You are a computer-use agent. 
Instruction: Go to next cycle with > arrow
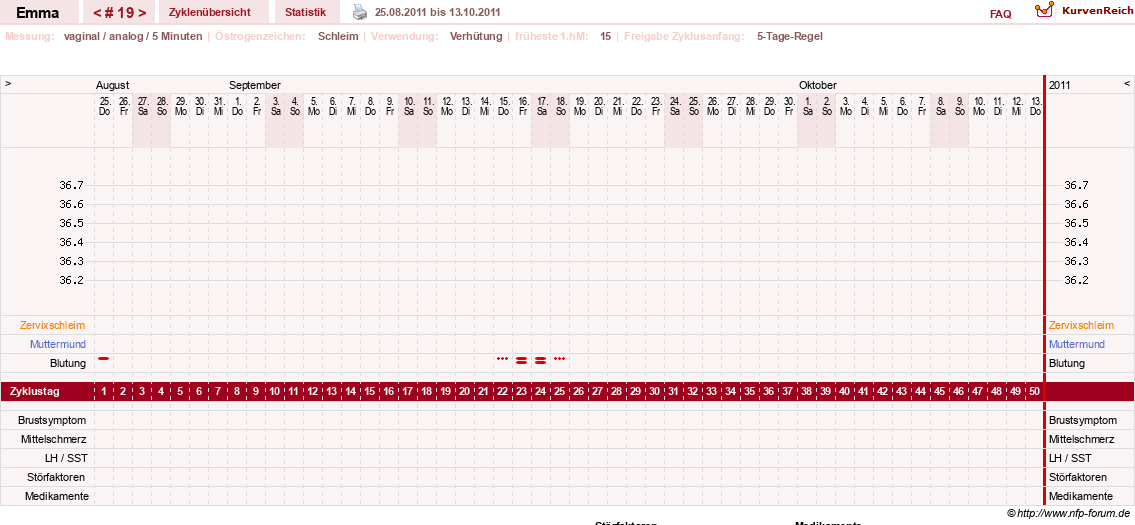click(x=143, y=12)
